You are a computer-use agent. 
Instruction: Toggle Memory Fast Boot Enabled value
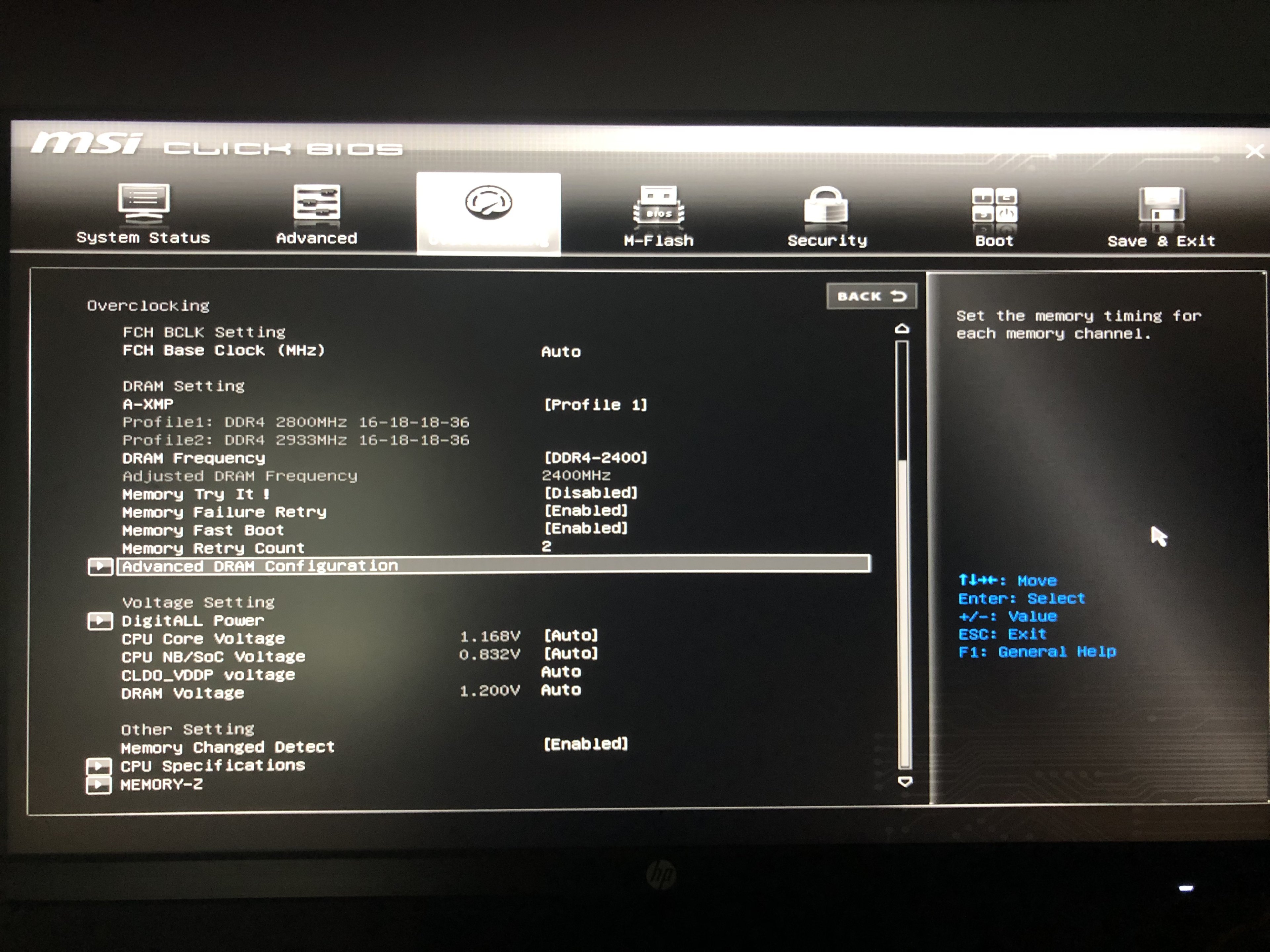586,529
